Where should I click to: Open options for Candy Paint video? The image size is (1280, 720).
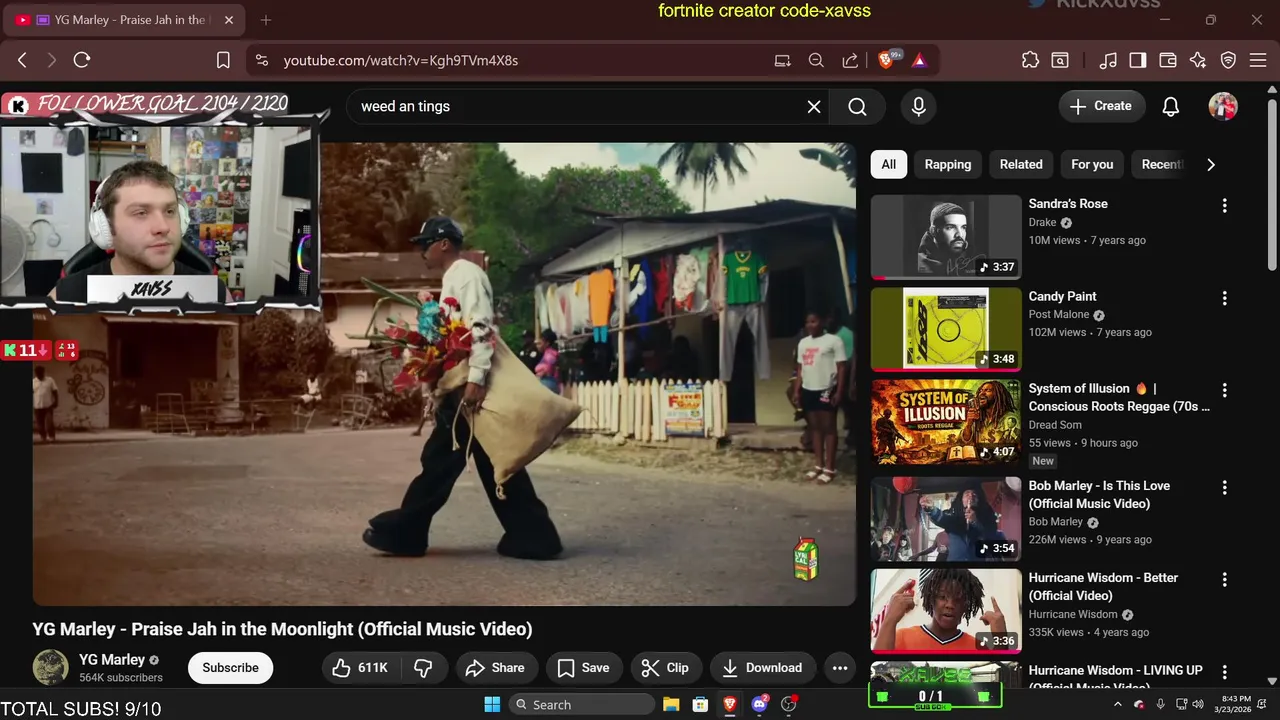click(1224, 298)
